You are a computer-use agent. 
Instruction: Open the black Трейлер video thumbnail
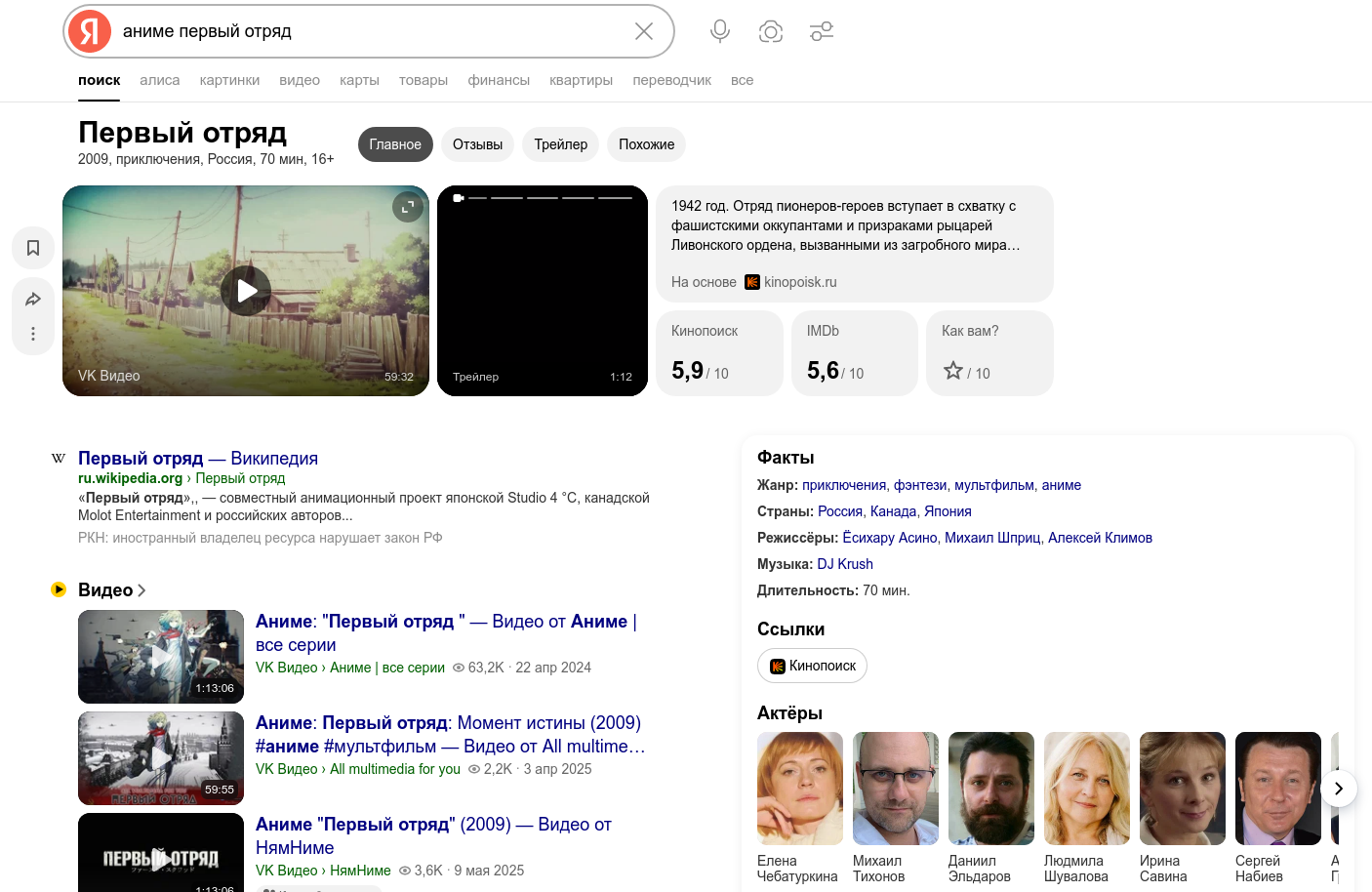(543, 291)
